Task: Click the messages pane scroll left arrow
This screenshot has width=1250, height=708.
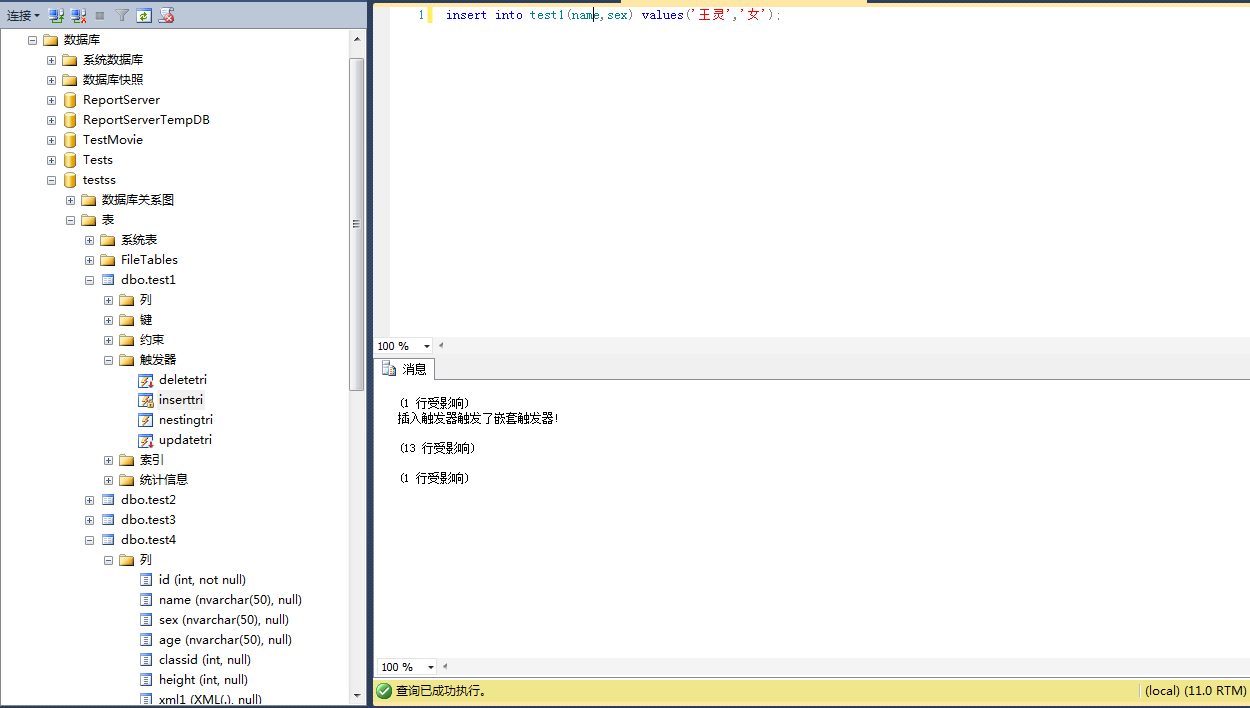Action: click(444, 667)
